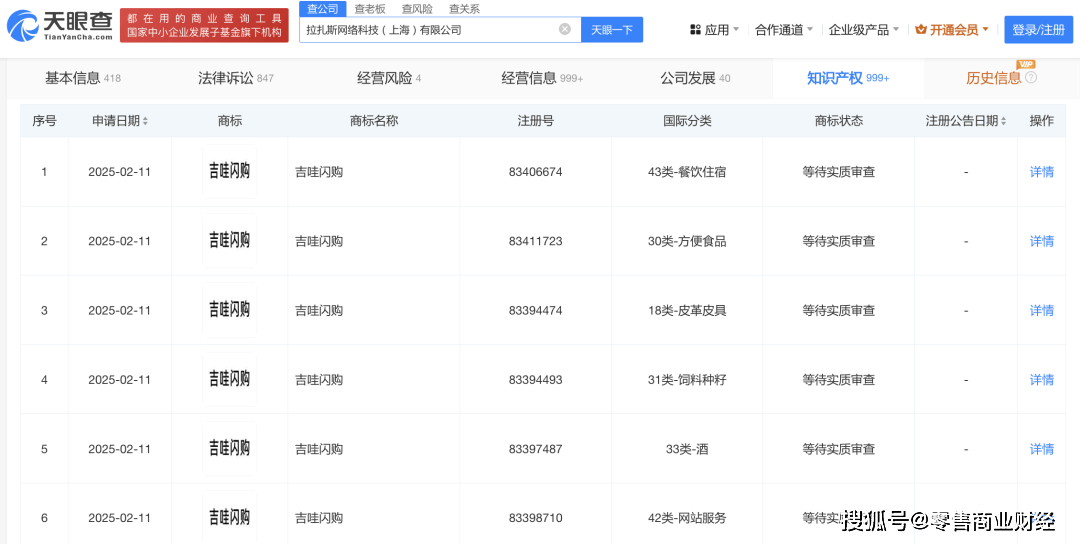
Task: Switch to the 查公司 search tab
Action: pos(322,9)
